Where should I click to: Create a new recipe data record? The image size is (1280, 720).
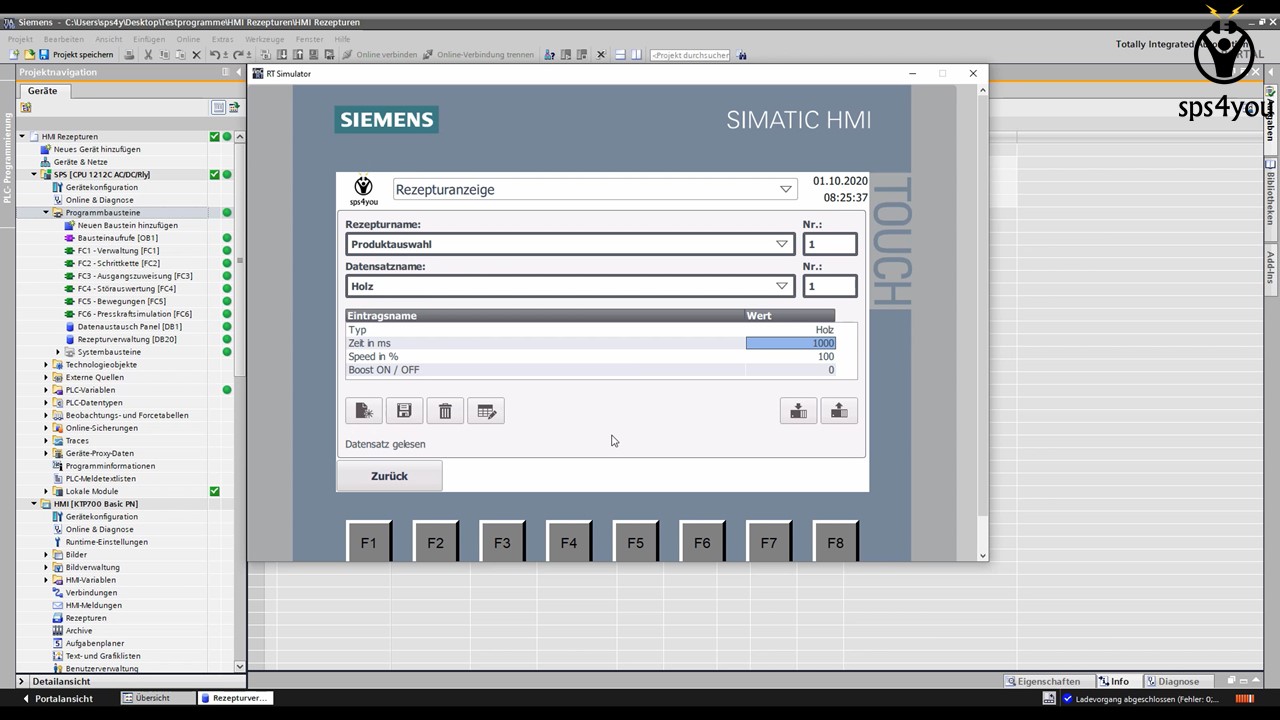coord(363,410)
